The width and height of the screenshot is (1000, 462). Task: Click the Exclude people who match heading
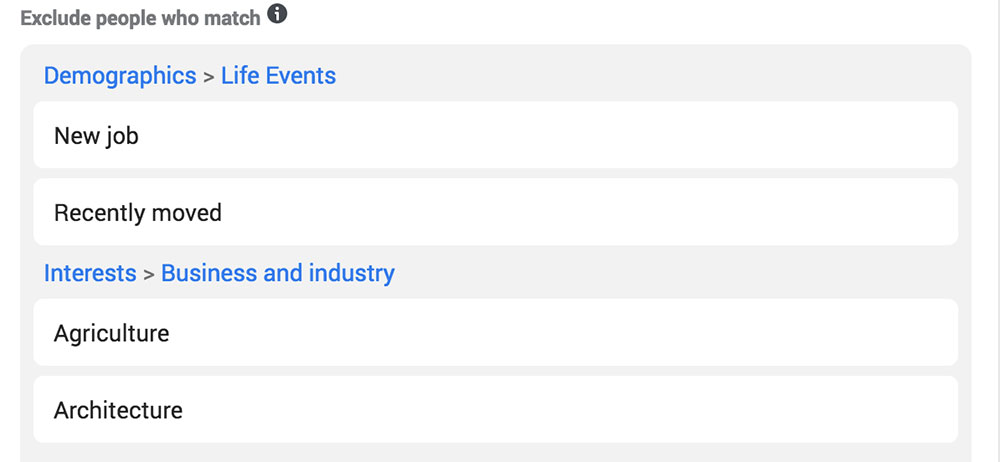point(140,18)
